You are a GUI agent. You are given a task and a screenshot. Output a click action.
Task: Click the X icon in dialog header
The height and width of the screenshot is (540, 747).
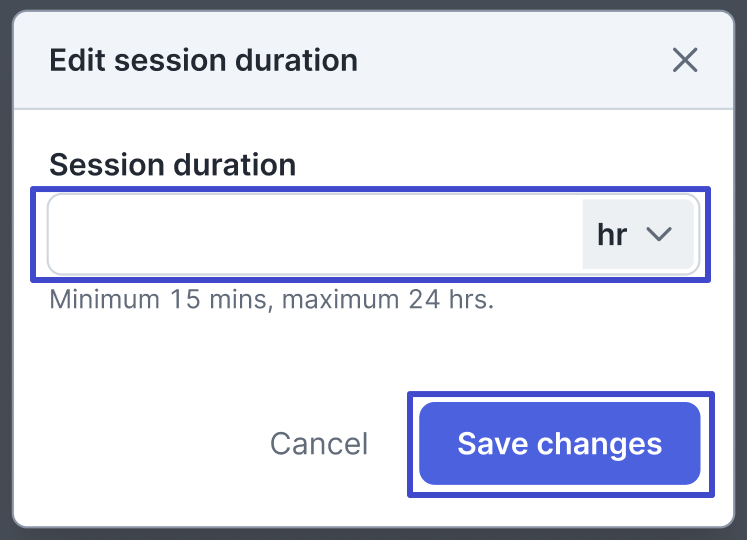[x=684, y=60]
